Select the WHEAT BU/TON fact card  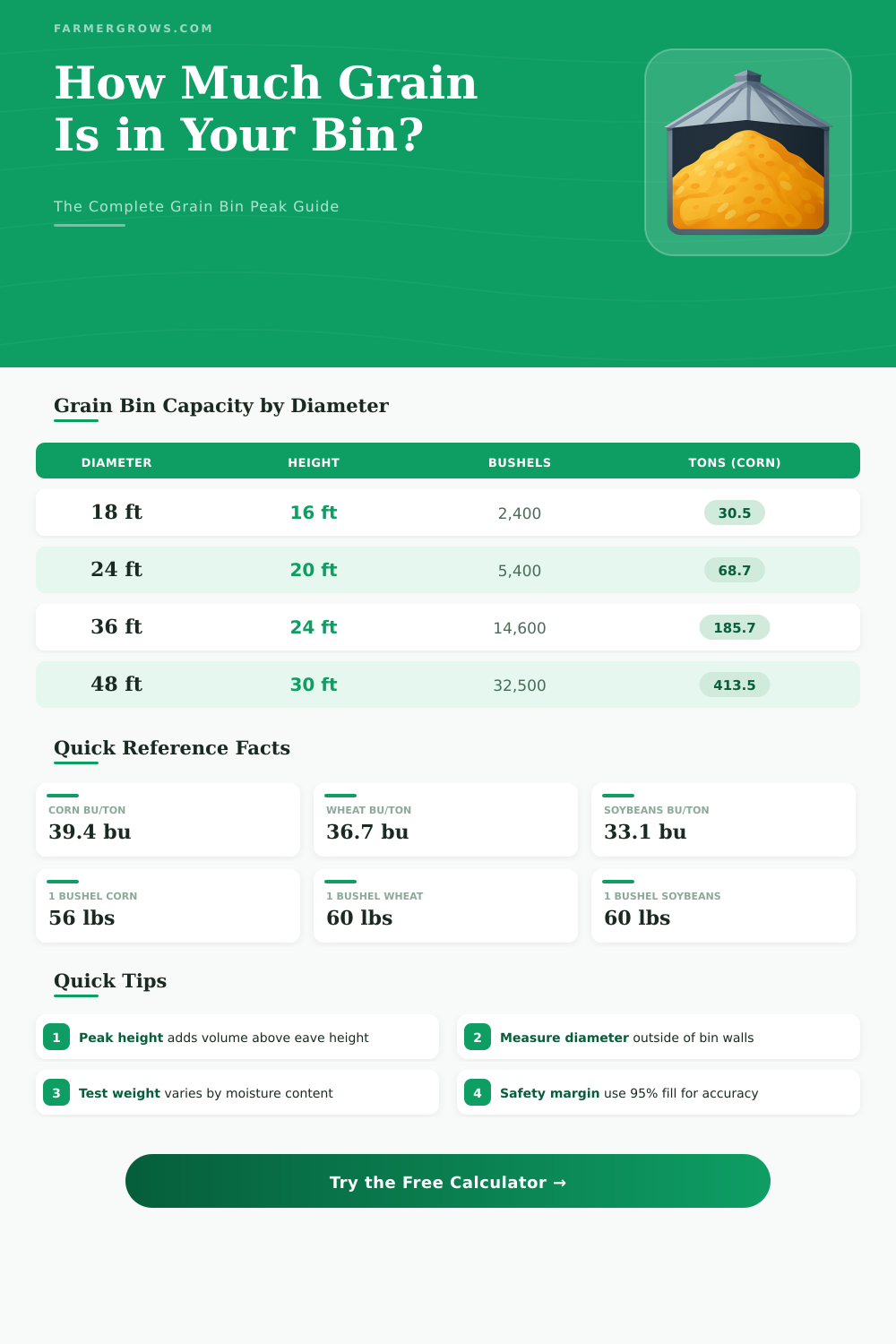445,820
